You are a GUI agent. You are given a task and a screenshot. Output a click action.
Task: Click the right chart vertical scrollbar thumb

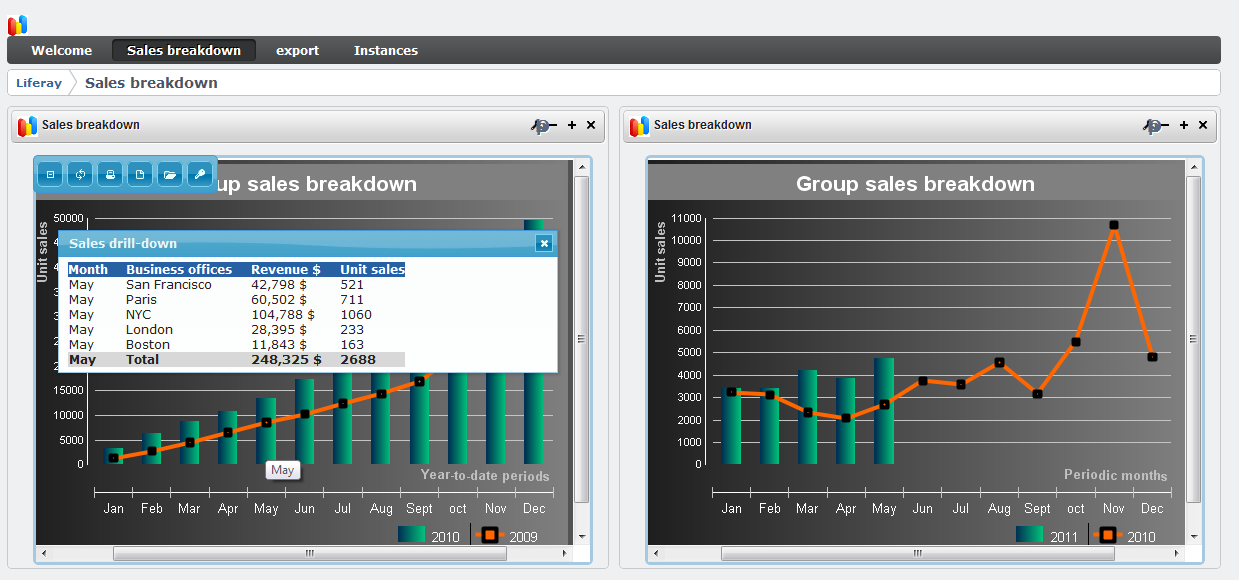[x=1193, y=340]
